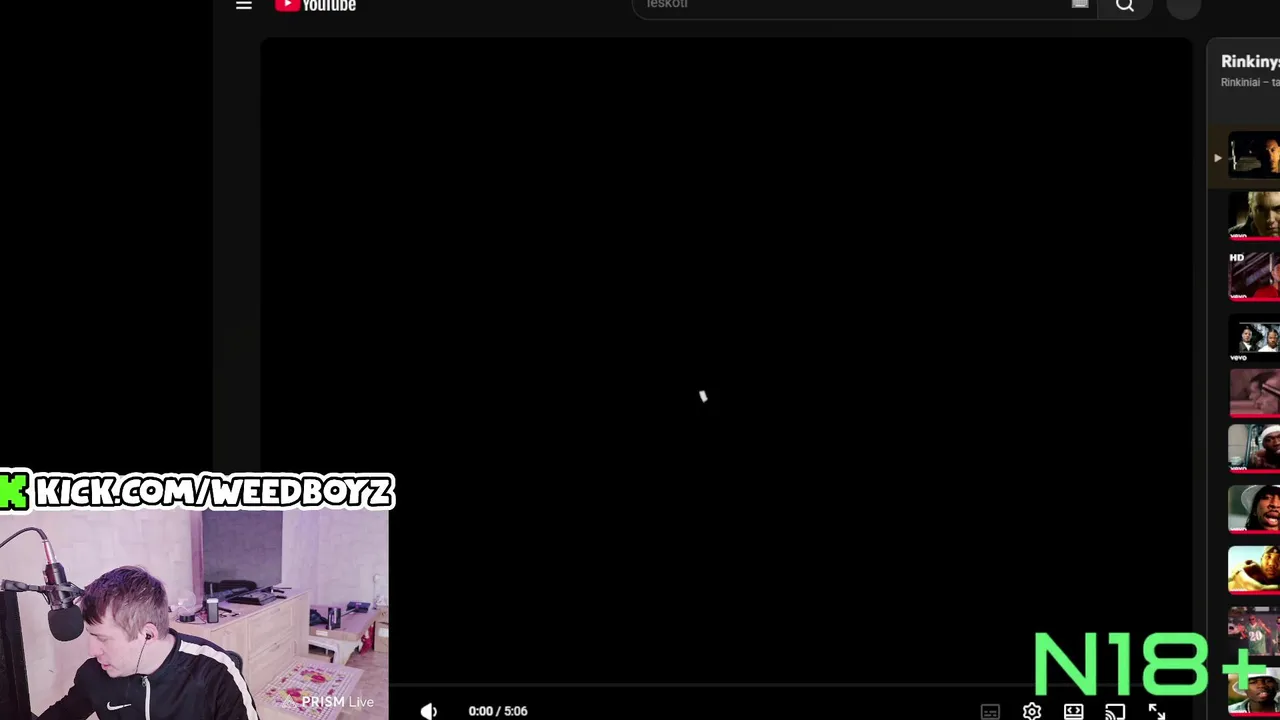Play the playlist video with the blond man

[x=1254, y=215]
